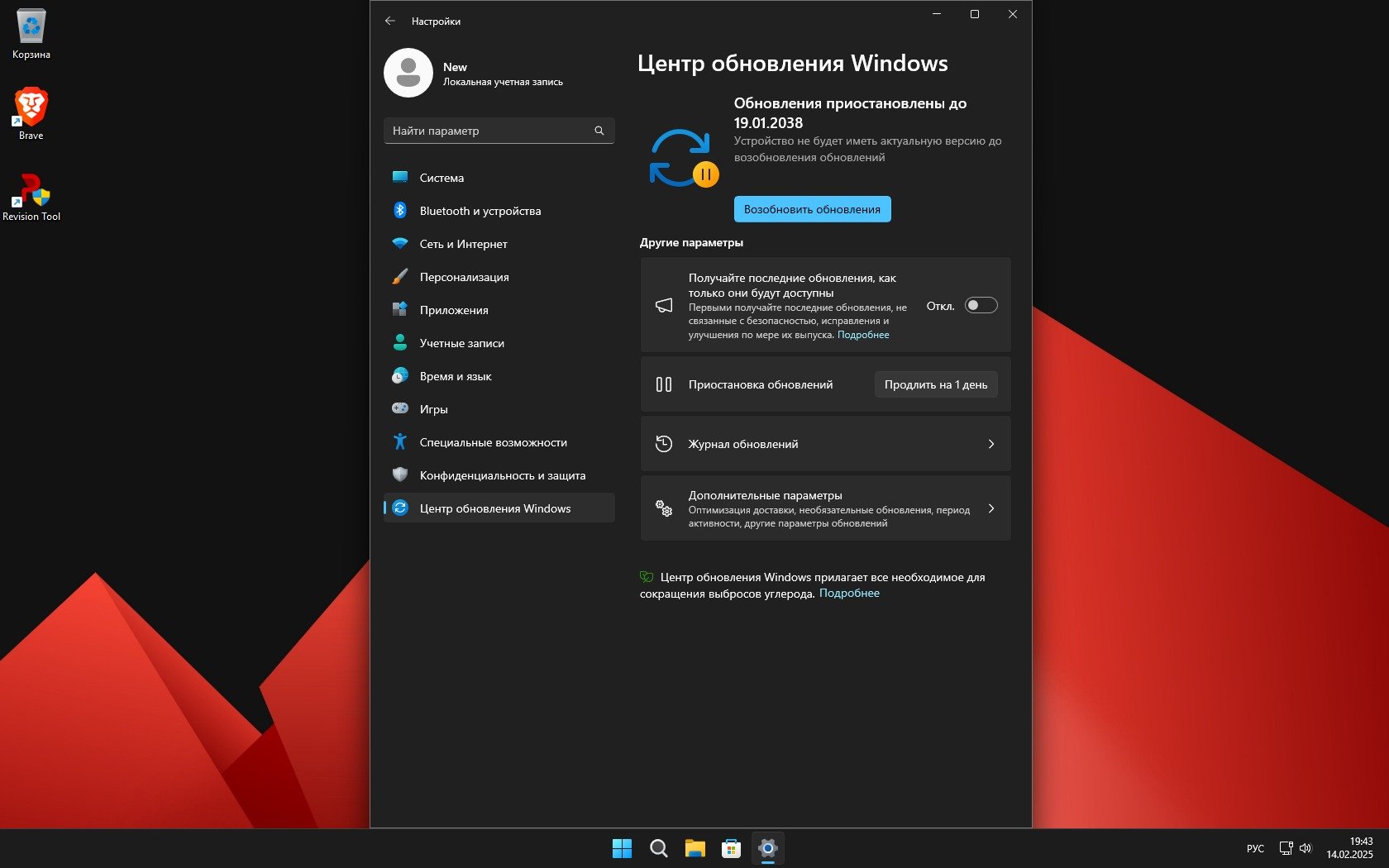Open Учетные записи section

[499, 342]
